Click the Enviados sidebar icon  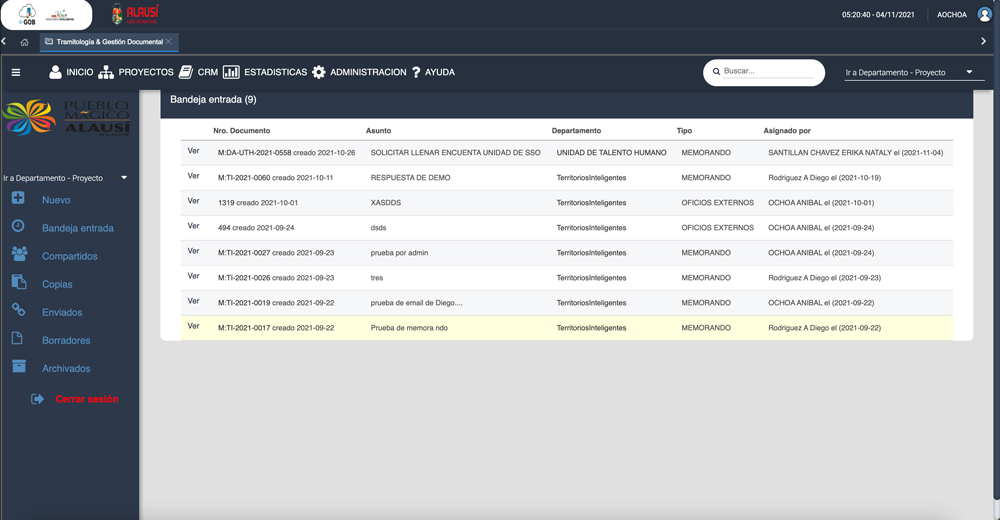pyautogui.click(x=19, y=311)
